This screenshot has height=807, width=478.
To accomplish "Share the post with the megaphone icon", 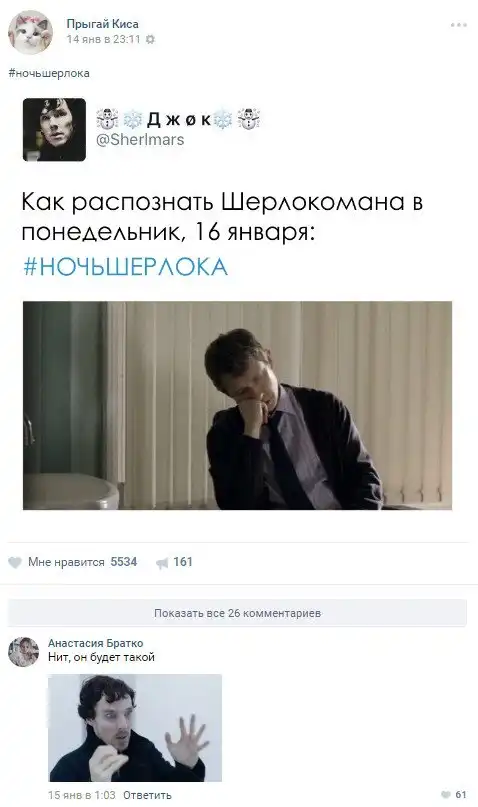I will point(162,563).
